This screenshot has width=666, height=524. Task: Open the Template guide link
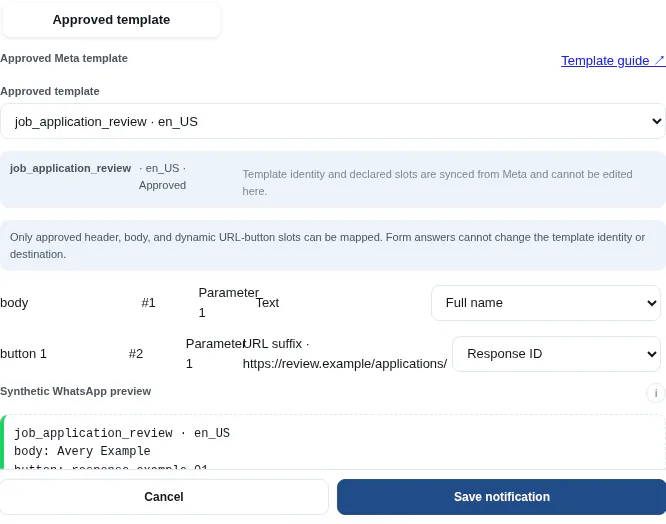pyautogui.click(x=613, y=61)
